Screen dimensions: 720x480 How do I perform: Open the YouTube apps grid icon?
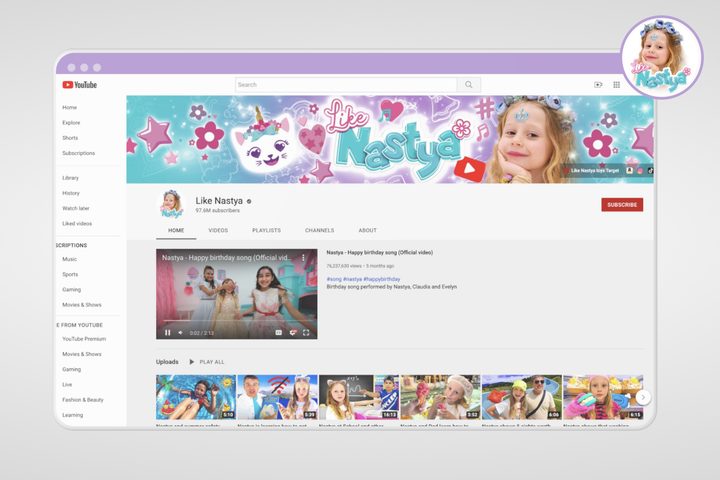click(617, 85)
